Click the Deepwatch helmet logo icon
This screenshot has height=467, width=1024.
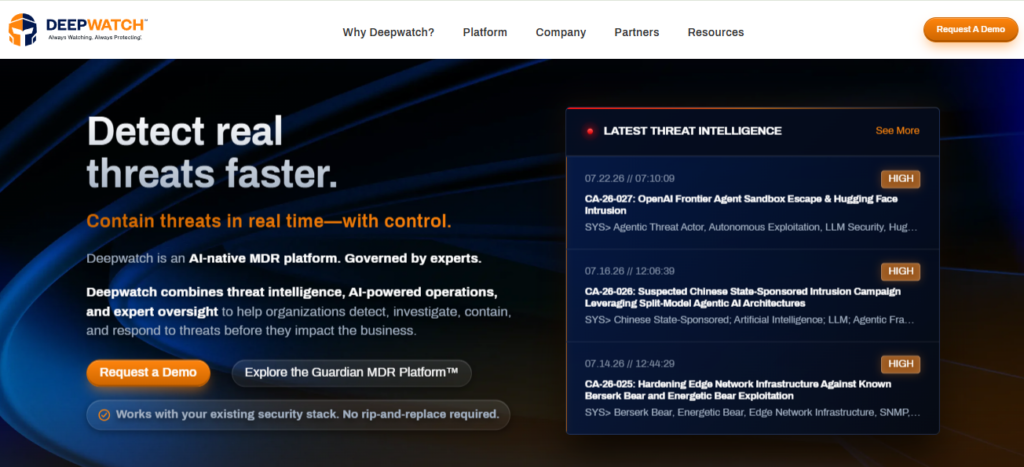22,29
